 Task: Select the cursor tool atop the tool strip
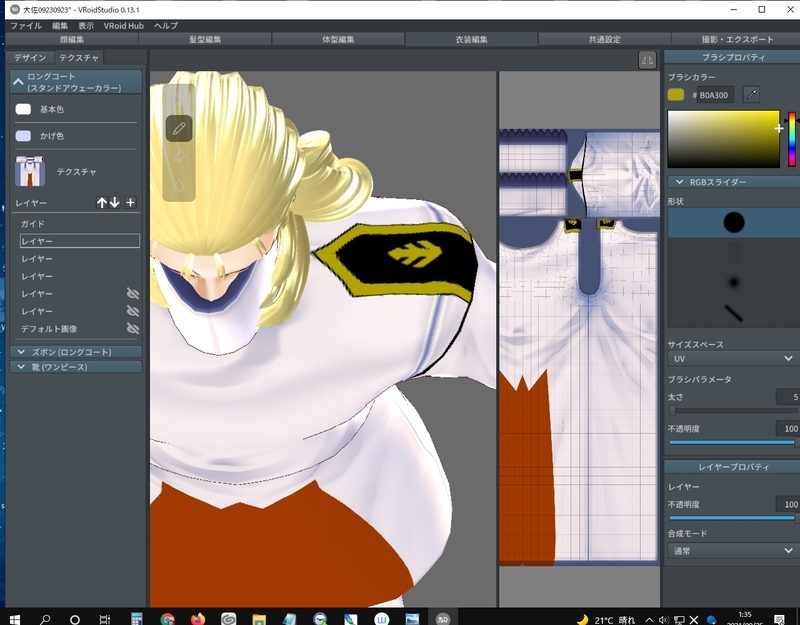point(179,99)
